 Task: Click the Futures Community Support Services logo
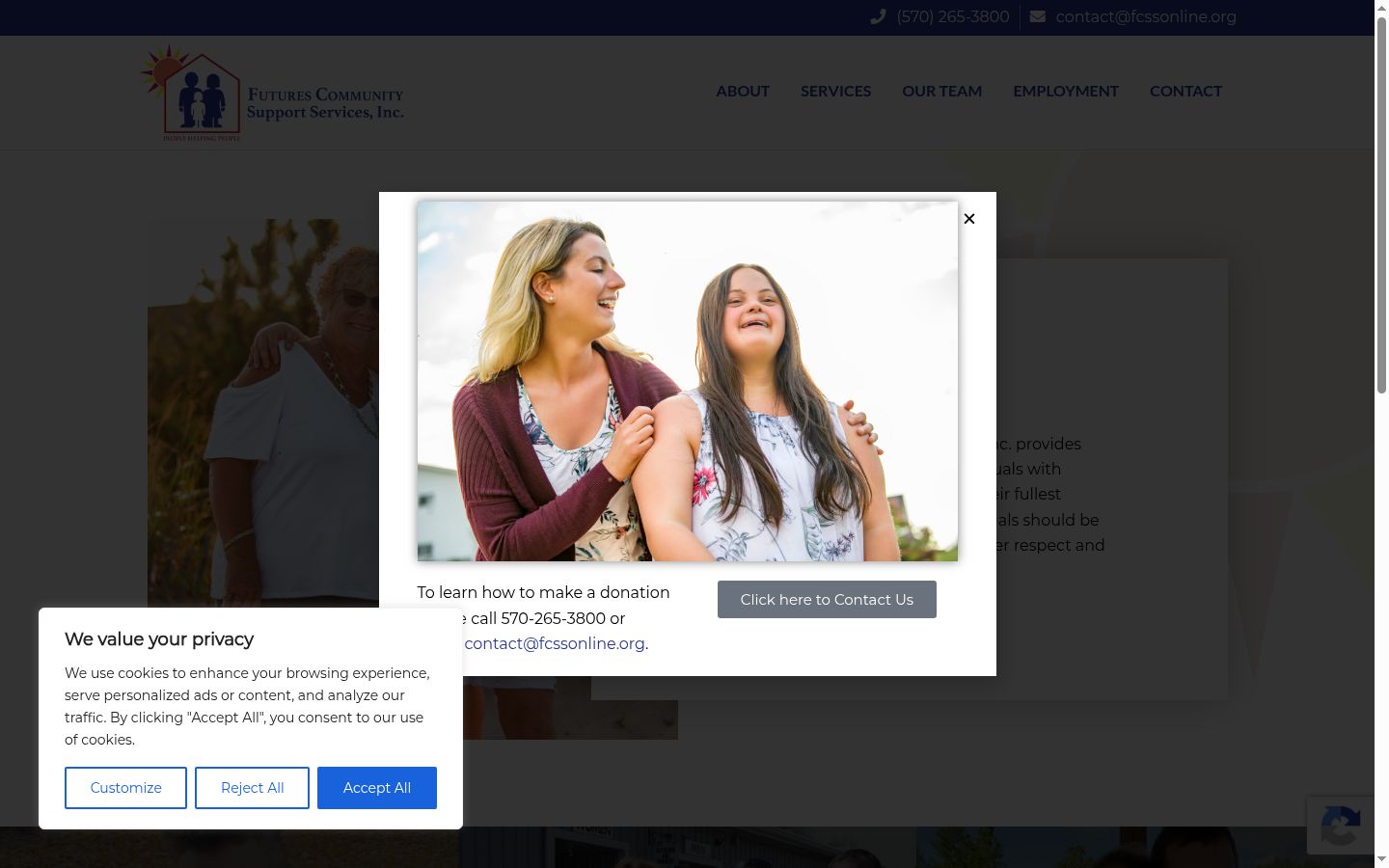pos(272,94)
